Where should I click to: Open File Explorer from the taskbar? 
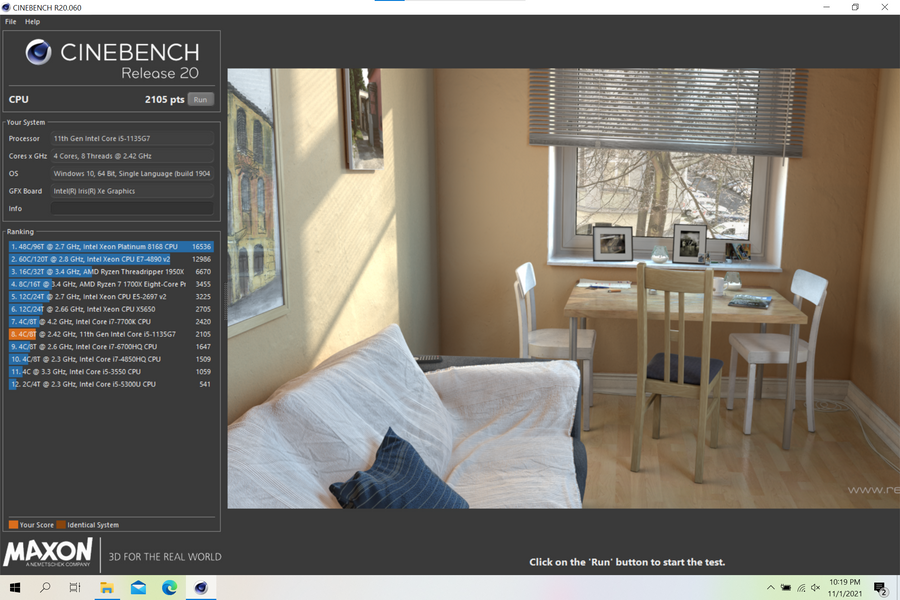(x=107, y=588)
